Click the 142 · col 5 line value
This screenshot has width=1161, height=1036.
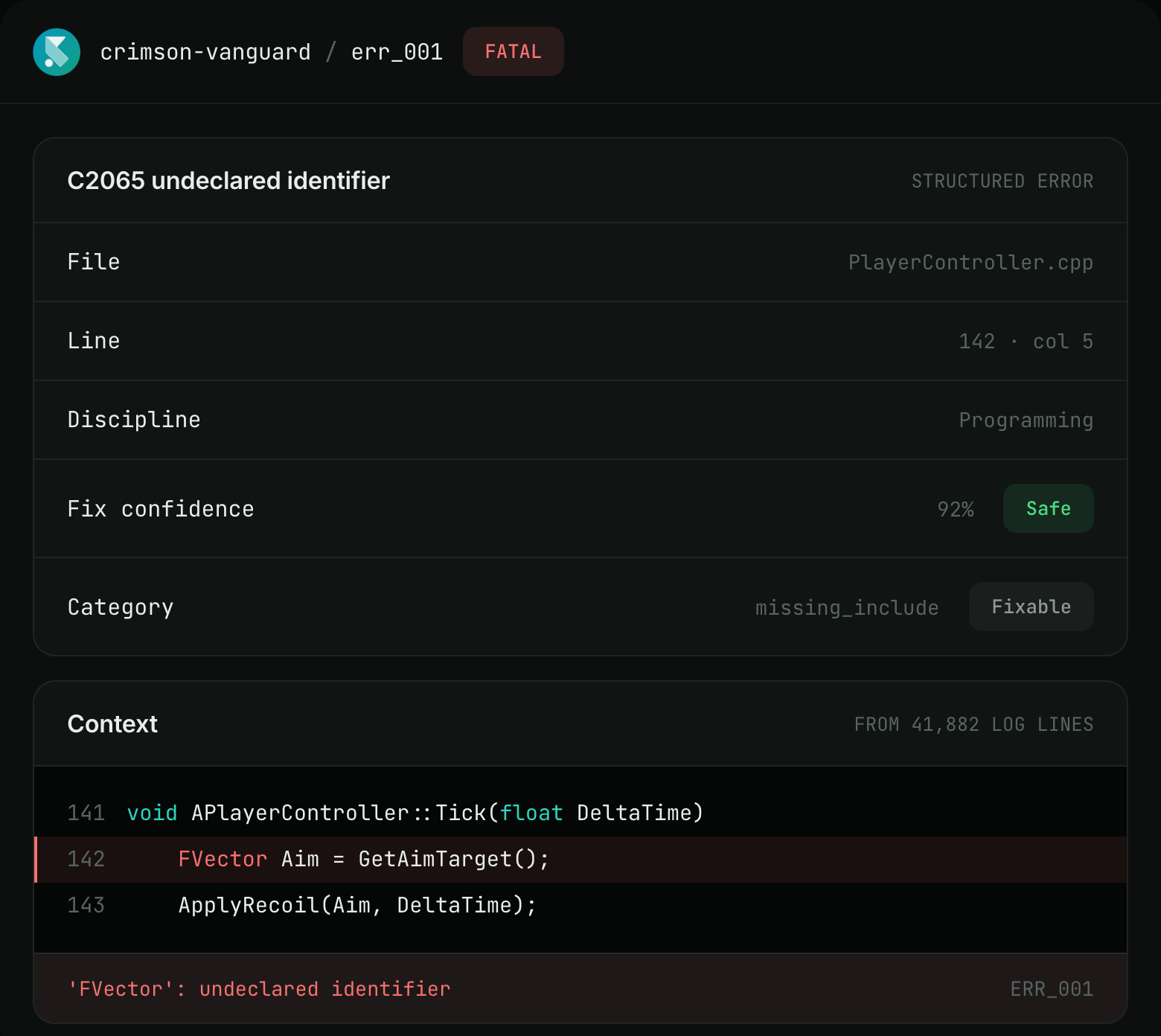pos(1026,342)
